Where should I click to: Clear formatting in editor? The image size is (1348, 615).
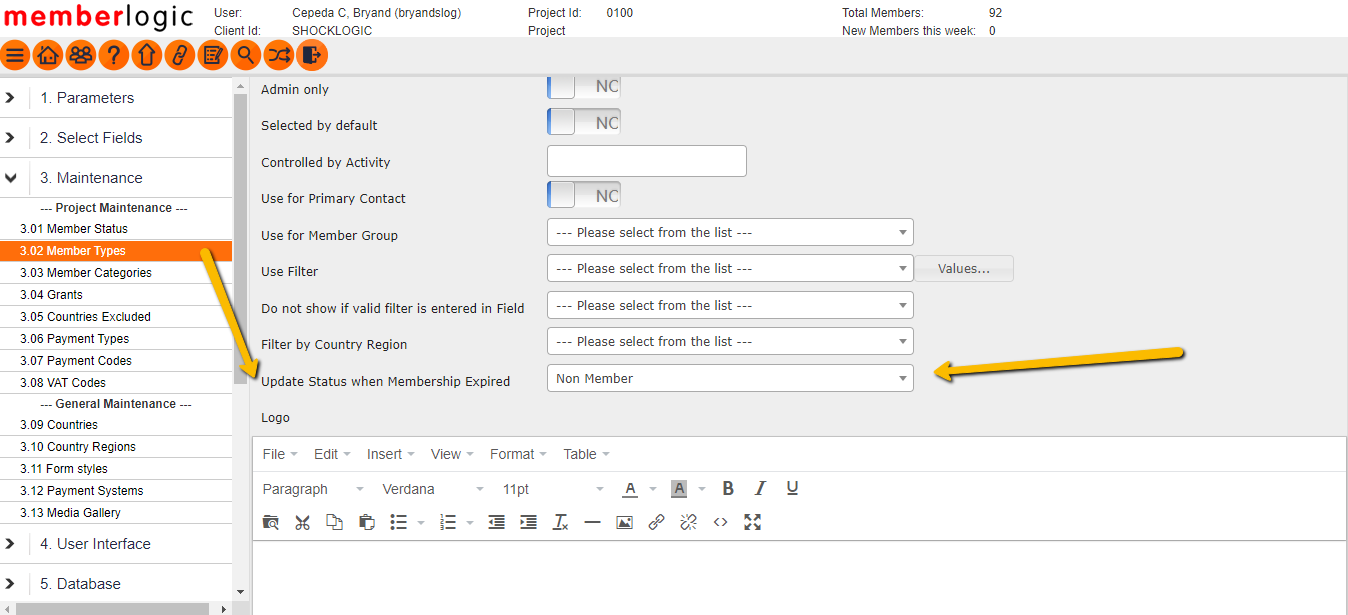pyautogui.click(x=560, y=522)
